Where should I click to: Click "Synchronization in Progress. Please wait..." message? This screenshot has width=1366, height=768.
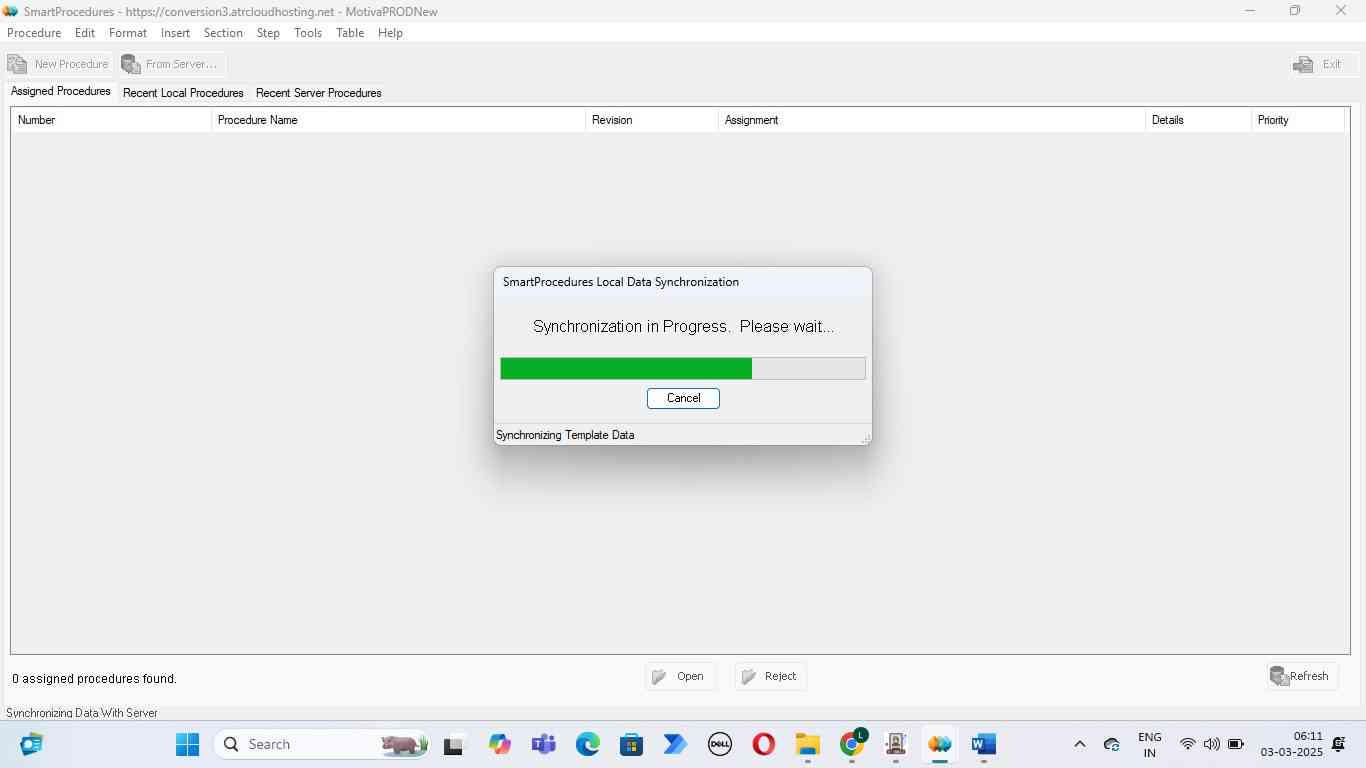pyautogui.click(x=683, y=327)
